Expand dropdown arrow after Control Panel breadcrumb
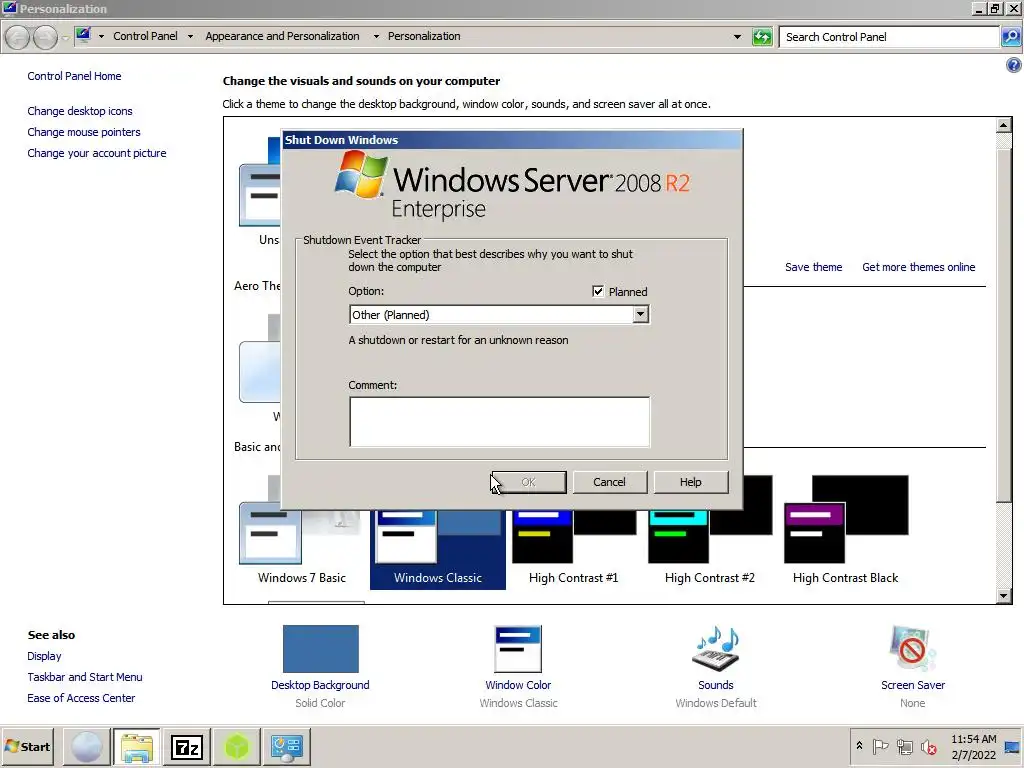The height and width of the screenshot is (768, 1024). point(190,37)
